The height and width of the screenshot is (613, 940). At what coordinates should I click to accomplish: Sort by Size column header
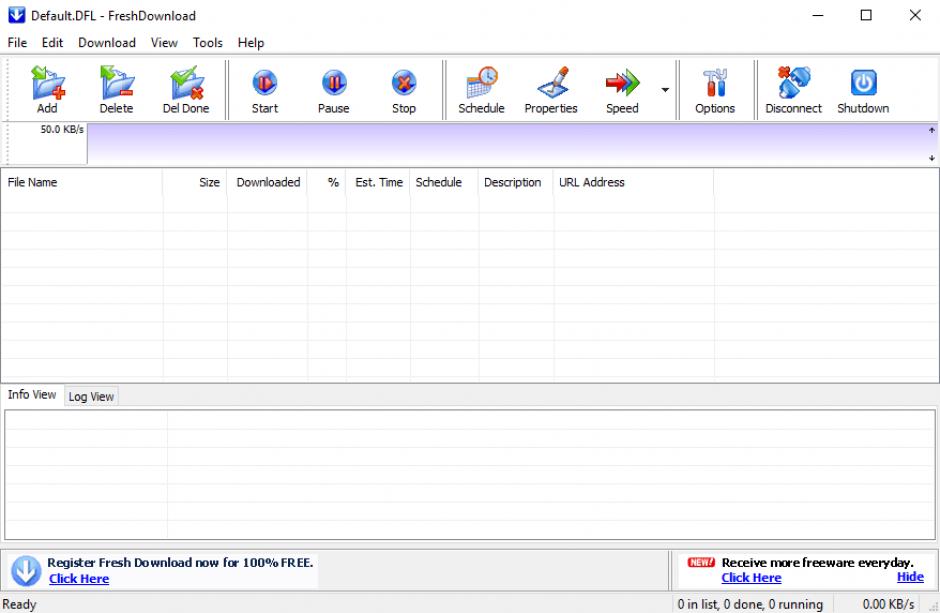pyautogui.click(x=195, y=182)
